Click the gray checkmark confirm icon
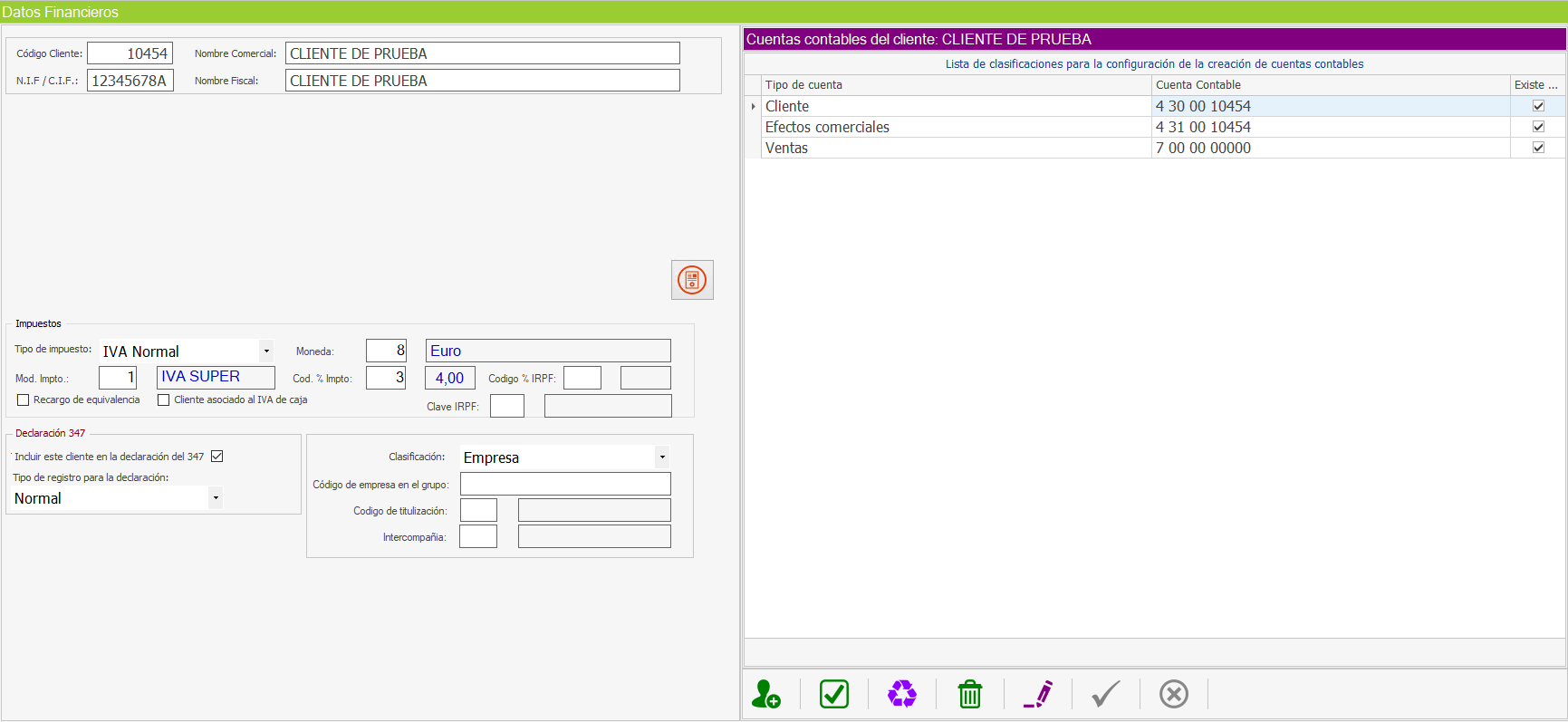The width and height of the screenshot is (1568, 722). [1105, 694]
